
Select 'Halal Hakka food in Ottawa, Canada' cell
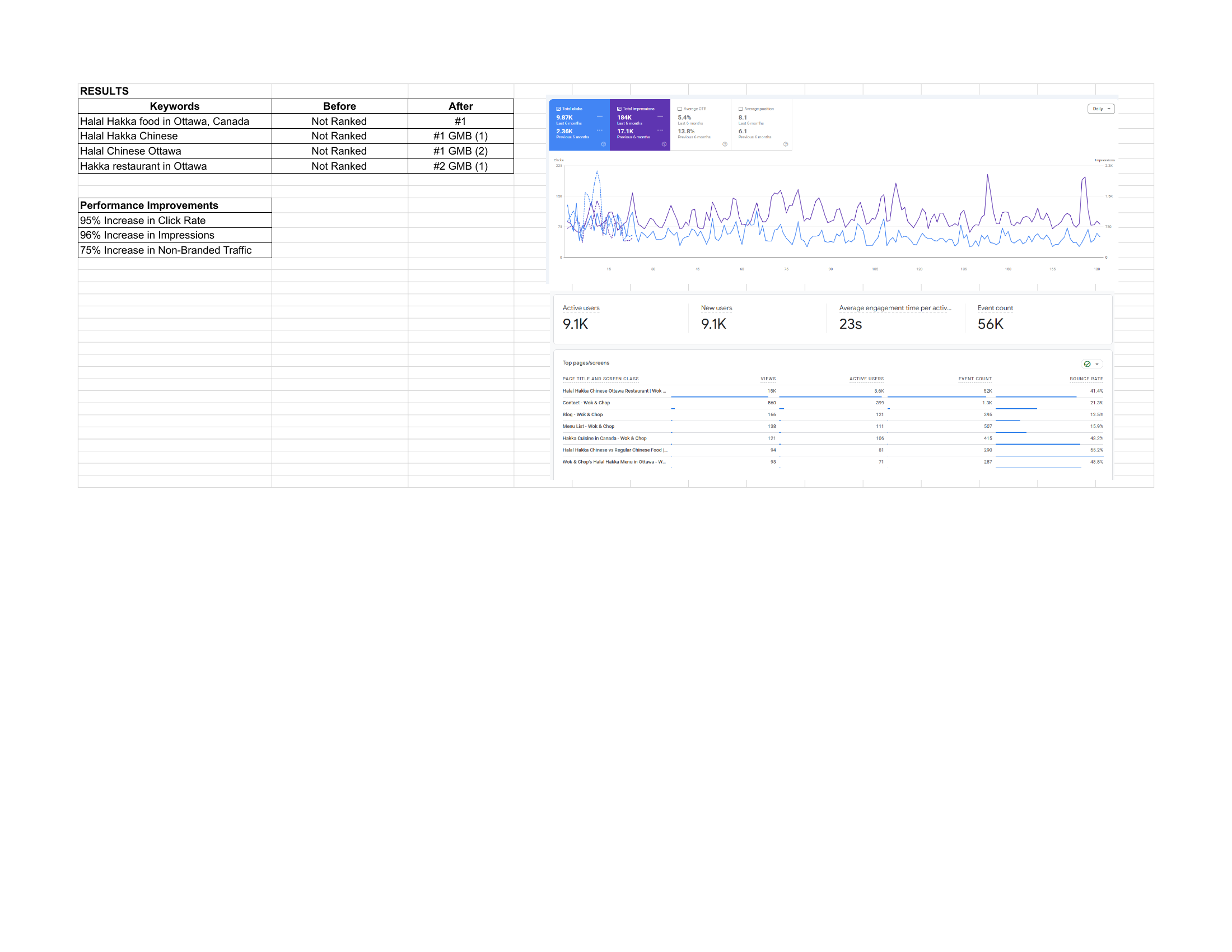175,122
